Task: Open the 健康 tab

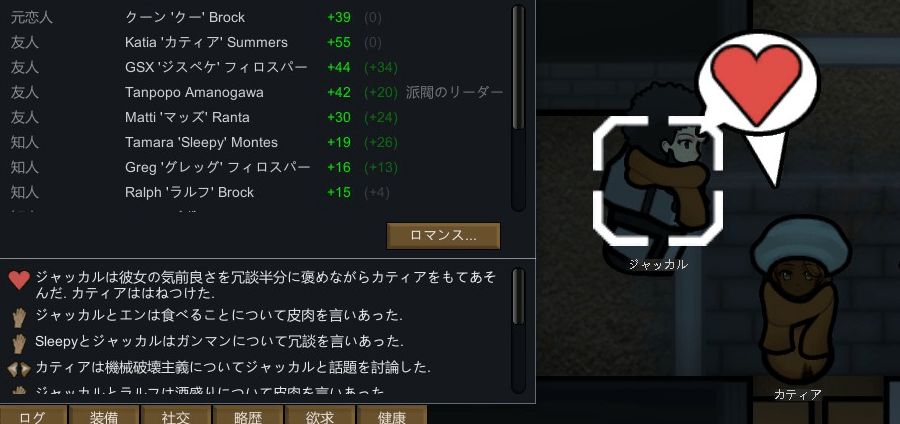Action: 392,415
